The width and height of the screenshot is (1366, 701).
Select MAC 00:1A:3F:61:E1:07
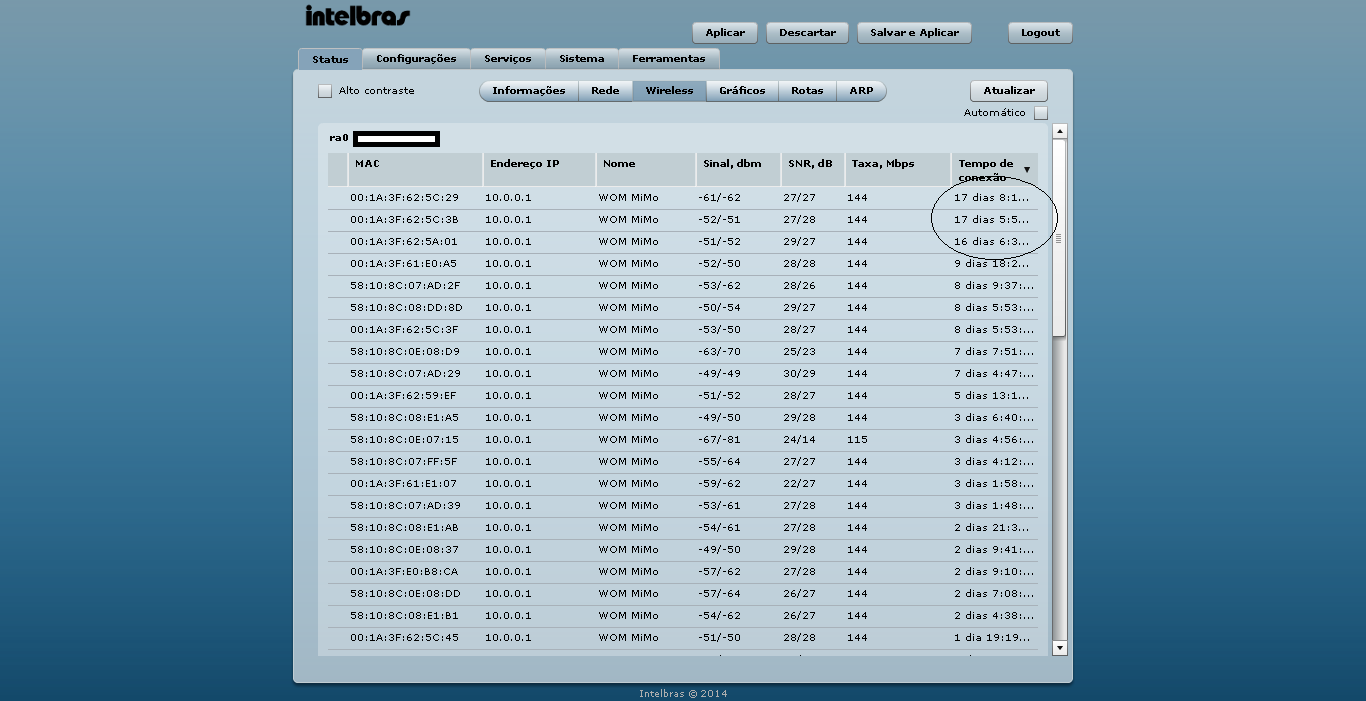point(404,484)
